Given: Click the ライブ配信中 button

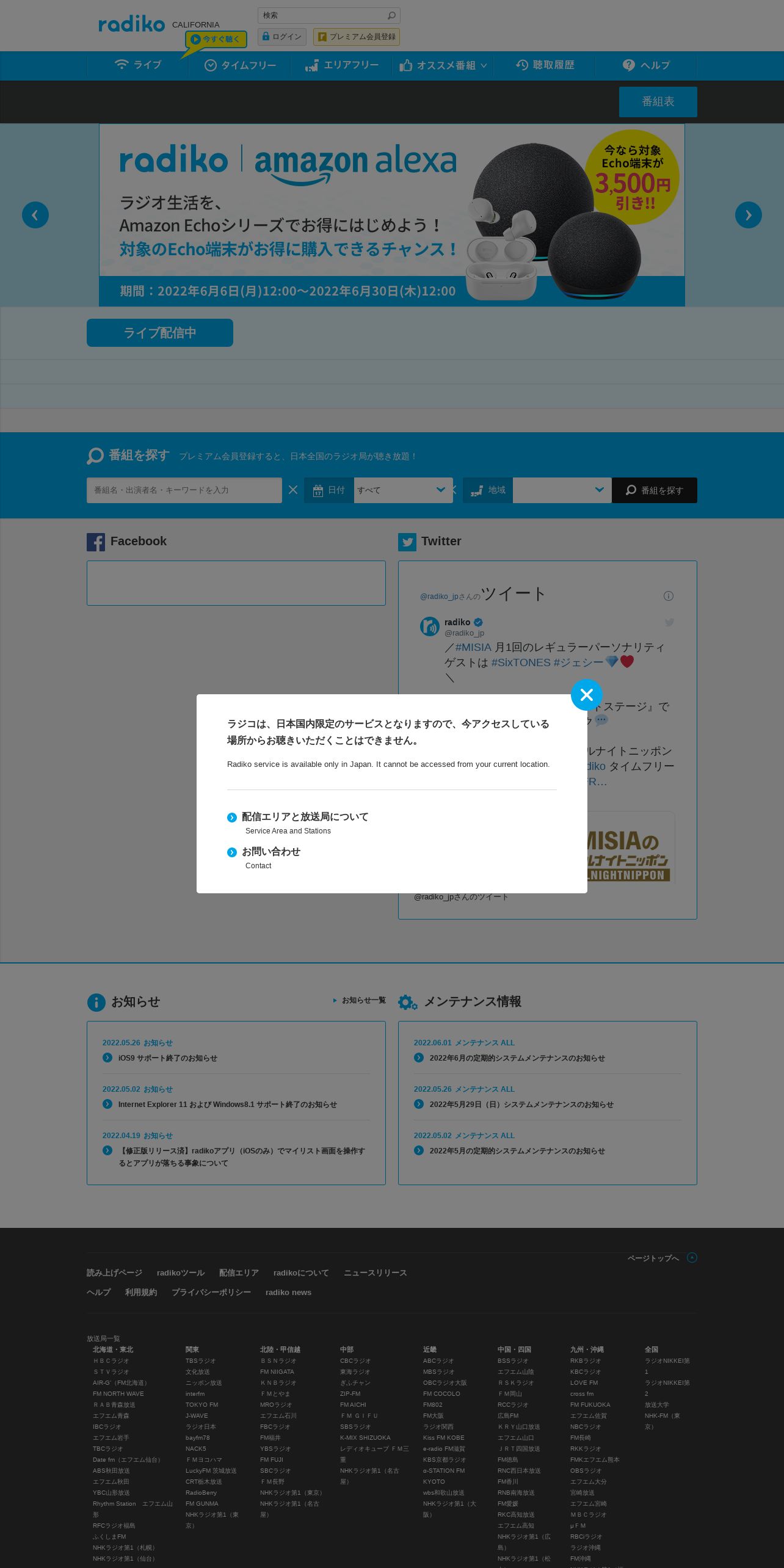Looking at the screenshot, I should 160,333.
